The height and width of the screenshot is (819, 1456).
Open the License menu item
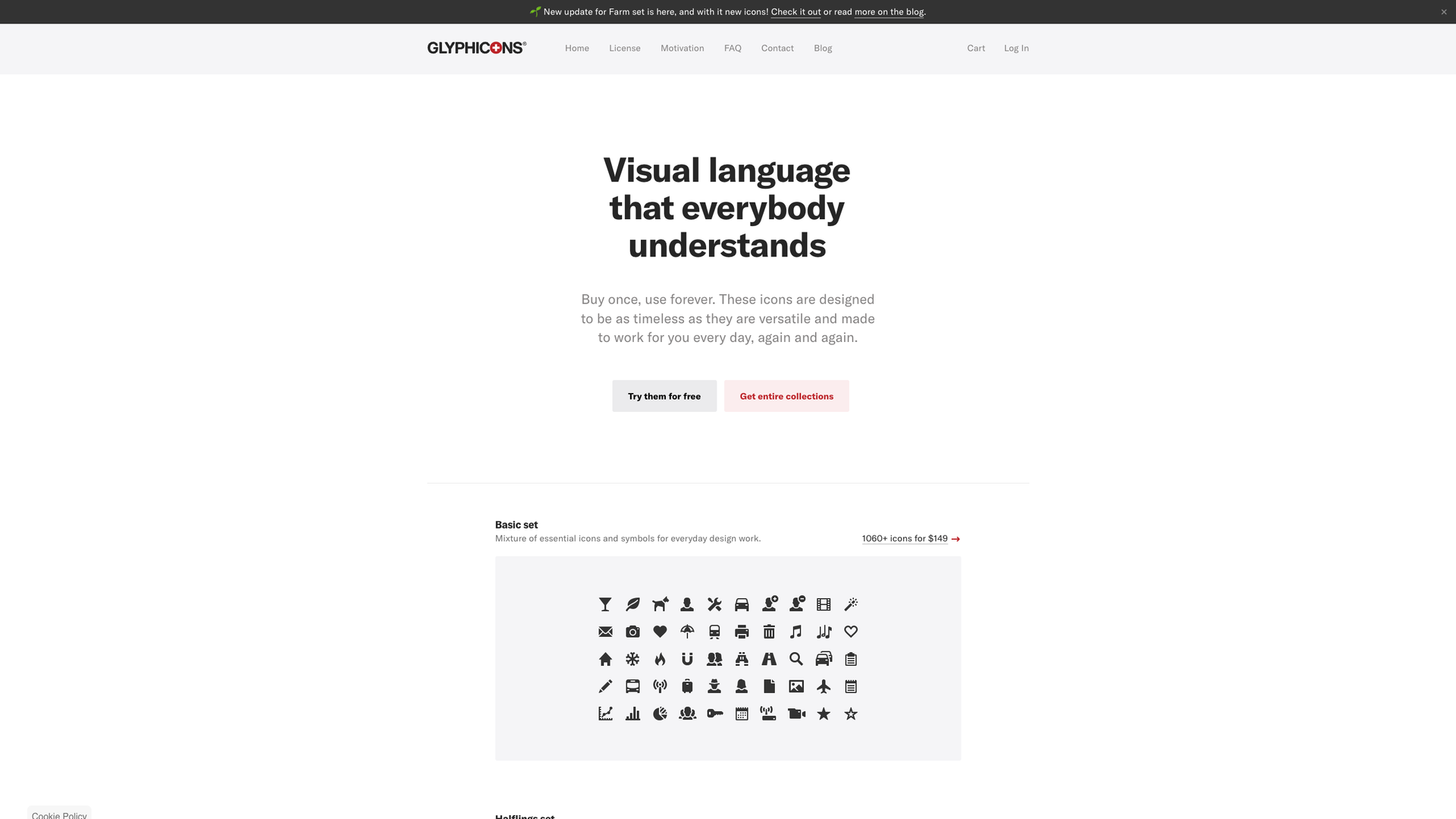(x=624, y=49)
